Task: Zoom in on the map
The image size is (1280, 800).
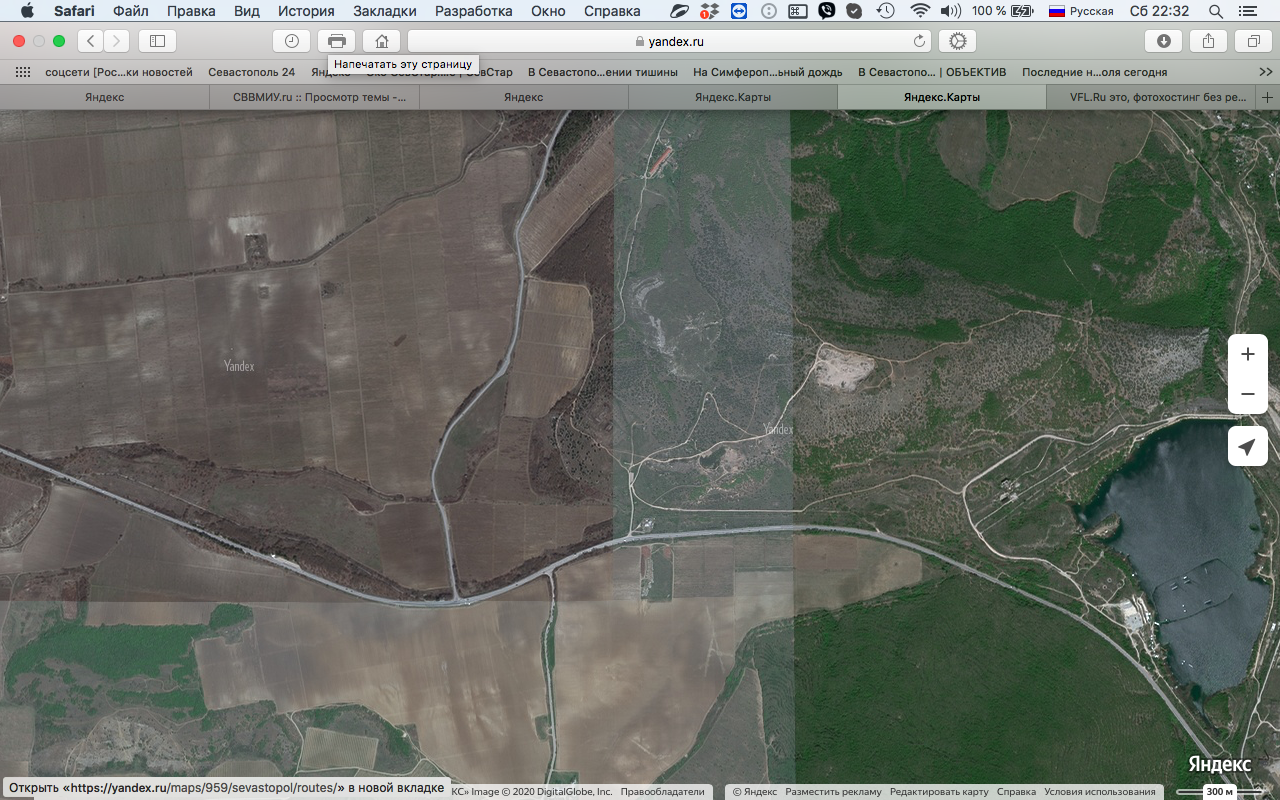Action: point(1248,354)
